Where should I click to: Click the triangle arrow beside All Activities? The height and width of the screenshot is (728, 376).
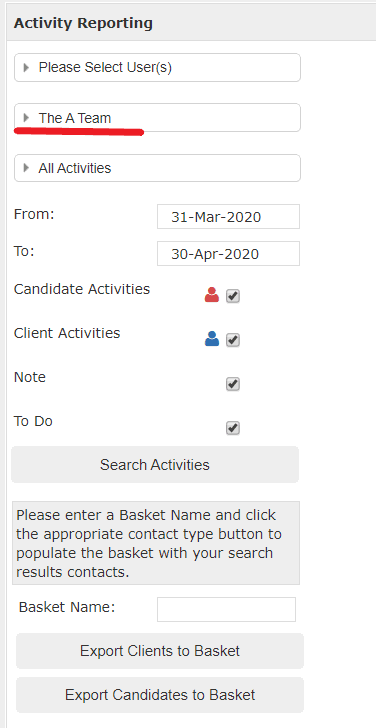pyautogui.click(x=26, y=168)
